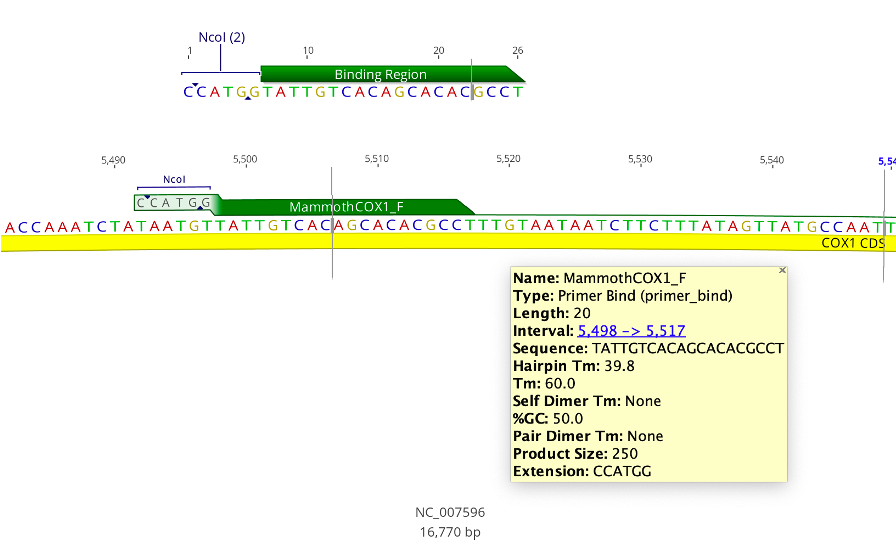Click the NcoI label above the primer extension
The width and height of the screenshot is (896, 540).
[x=174, y=179]
